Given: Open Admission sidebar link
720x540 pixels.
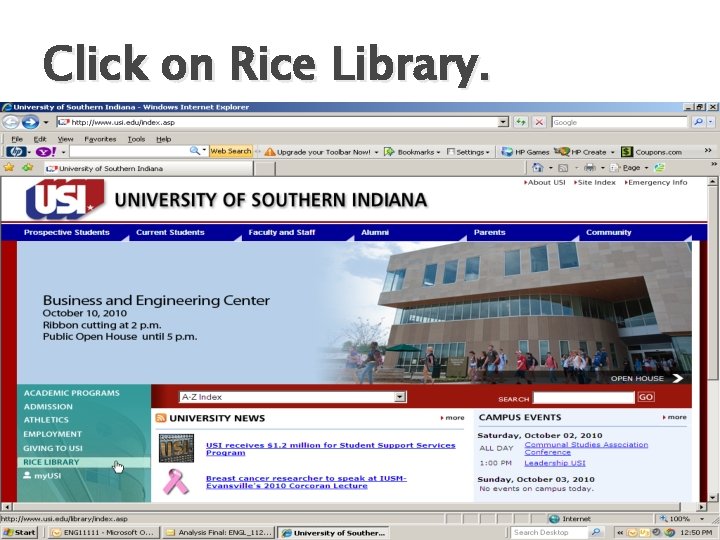Looking at the screenshot, I should point(48,407).
